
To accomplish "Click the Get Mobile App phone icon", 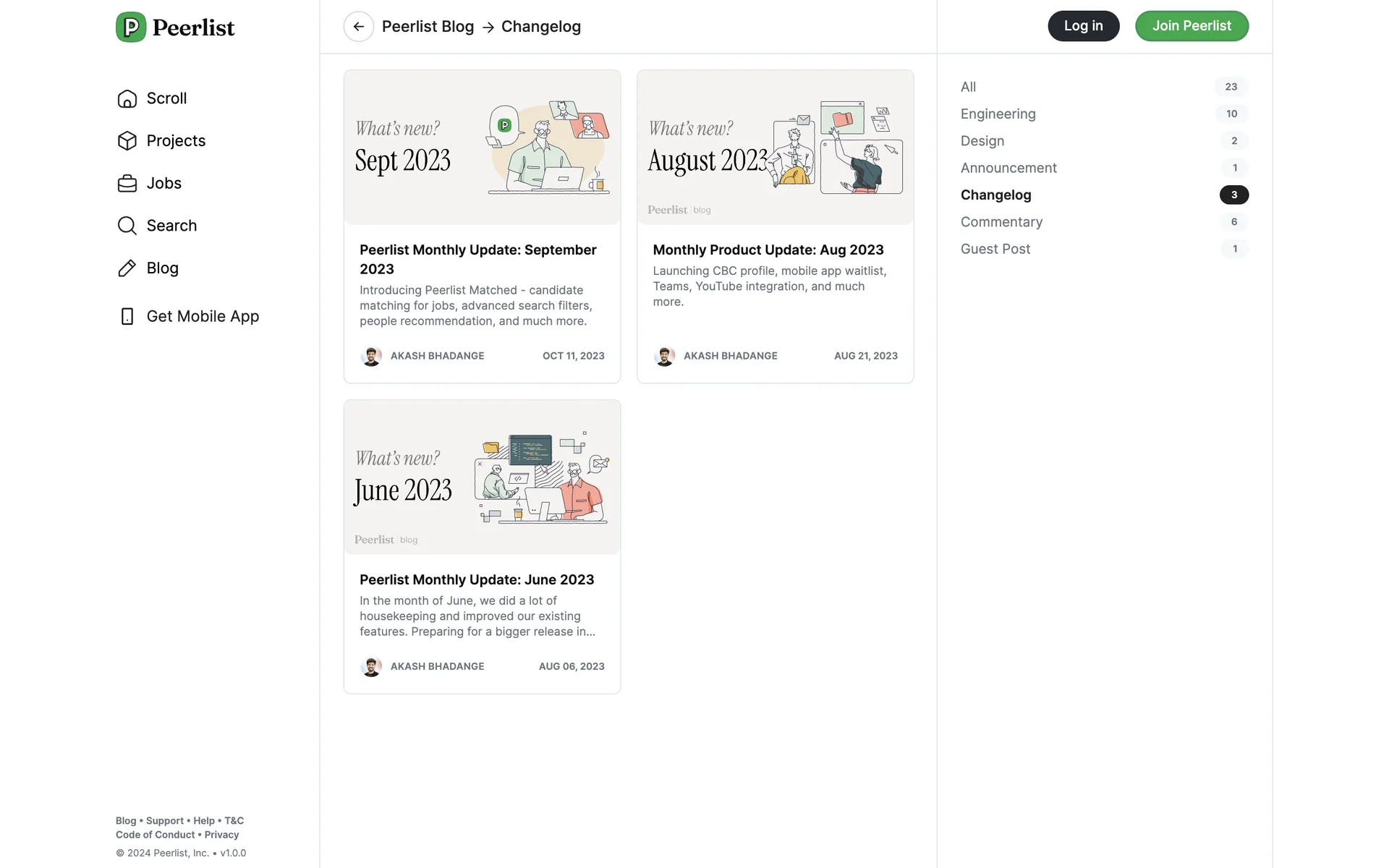I will click(127, 317).
